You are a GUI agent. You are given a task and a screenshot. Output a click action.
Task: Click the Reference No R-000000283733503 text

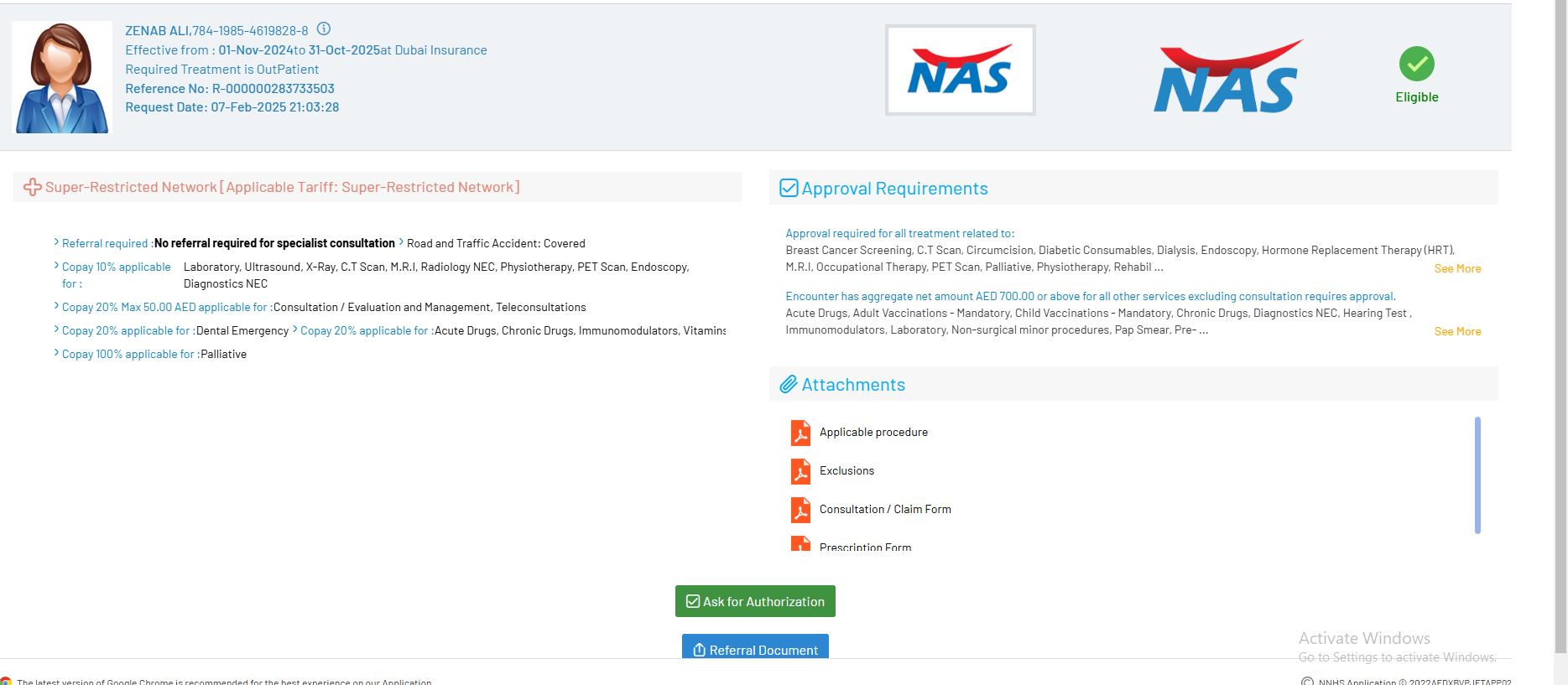(230, 89)
